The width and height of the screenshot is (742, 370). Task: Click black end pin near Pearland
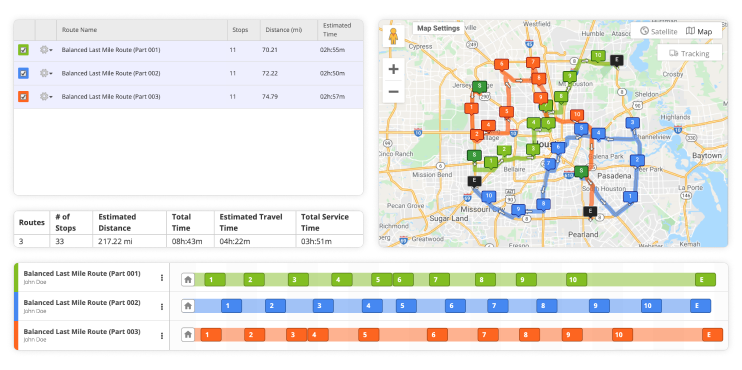590,212
